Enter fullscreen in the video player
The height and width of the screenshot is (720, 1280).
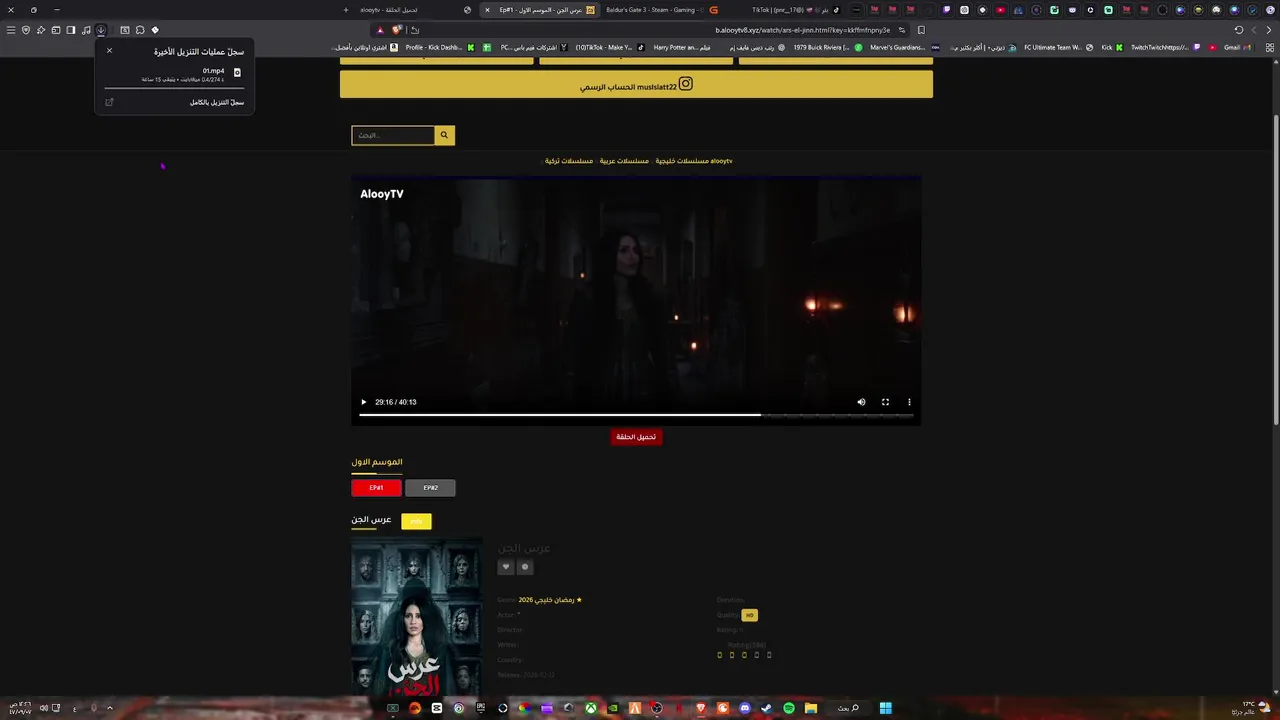(x=885, y=402)
